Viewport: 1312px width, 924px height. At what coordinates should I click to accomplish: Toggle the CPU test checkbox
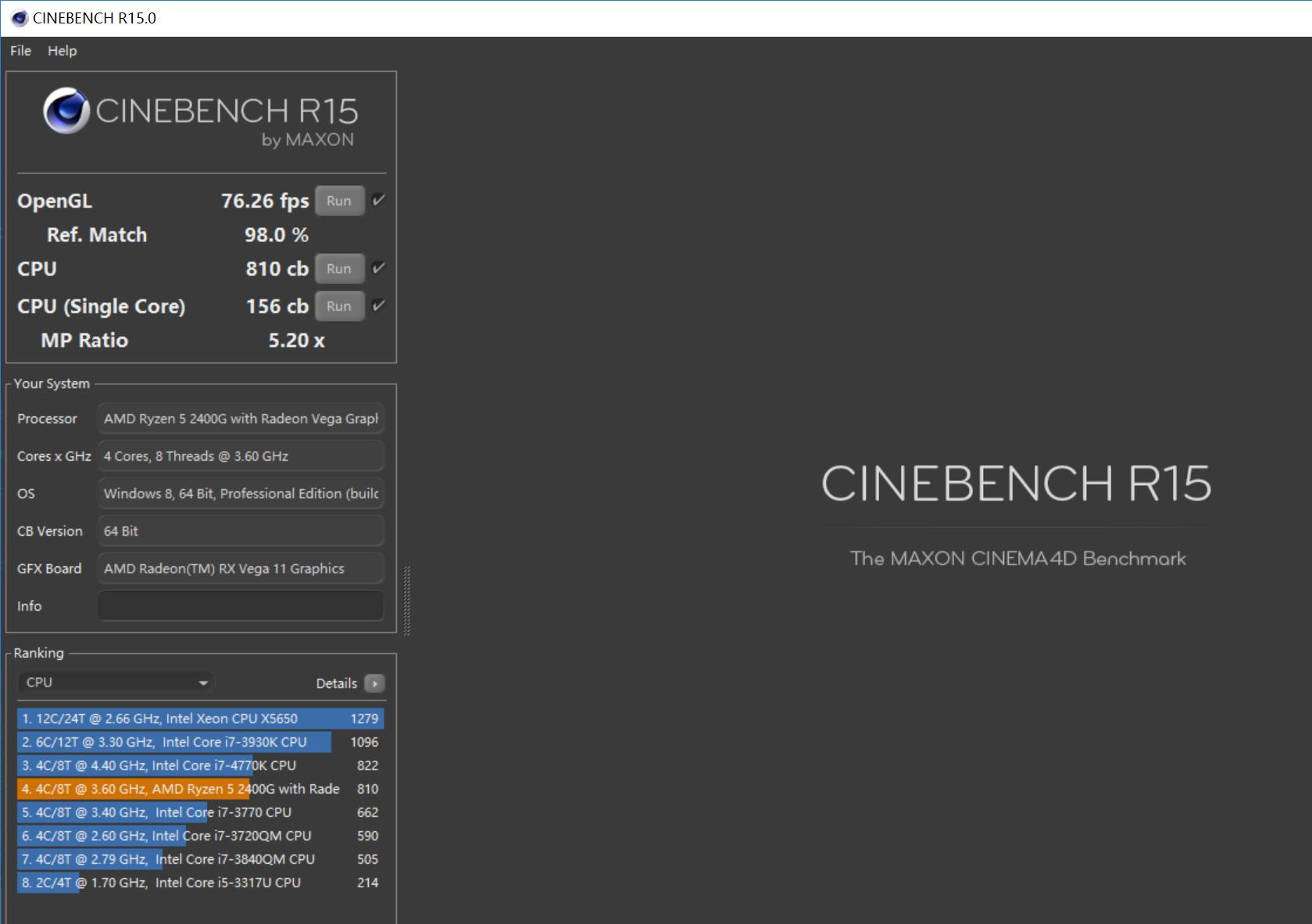(378, 268)
